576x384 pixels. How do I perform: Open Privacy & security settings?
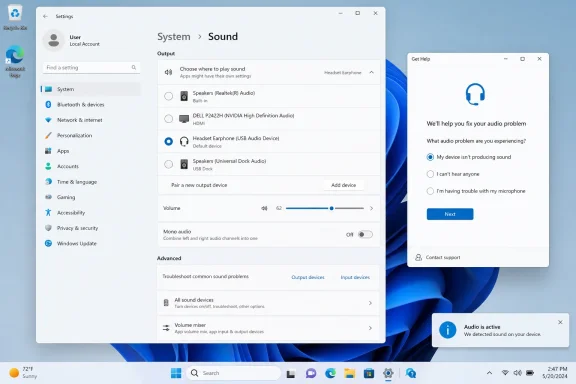click(90, 228)
